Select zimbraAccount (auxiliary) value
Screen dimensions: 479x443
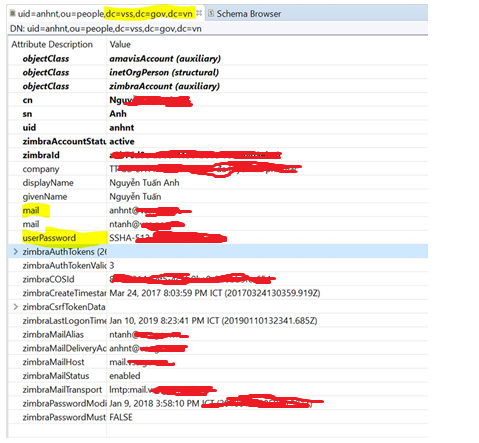click(x=164, y=86)
